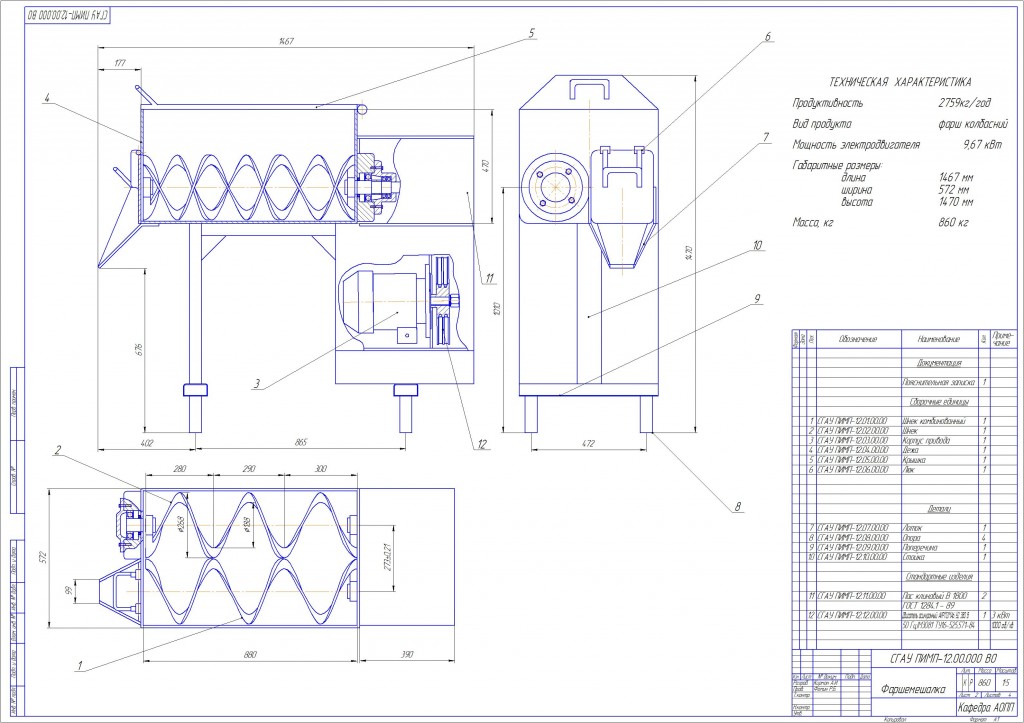Click the "273±0.21" tolerance dimension
Image resolution: width=1024 pixels, height=723 pixels.
[386, 557]
